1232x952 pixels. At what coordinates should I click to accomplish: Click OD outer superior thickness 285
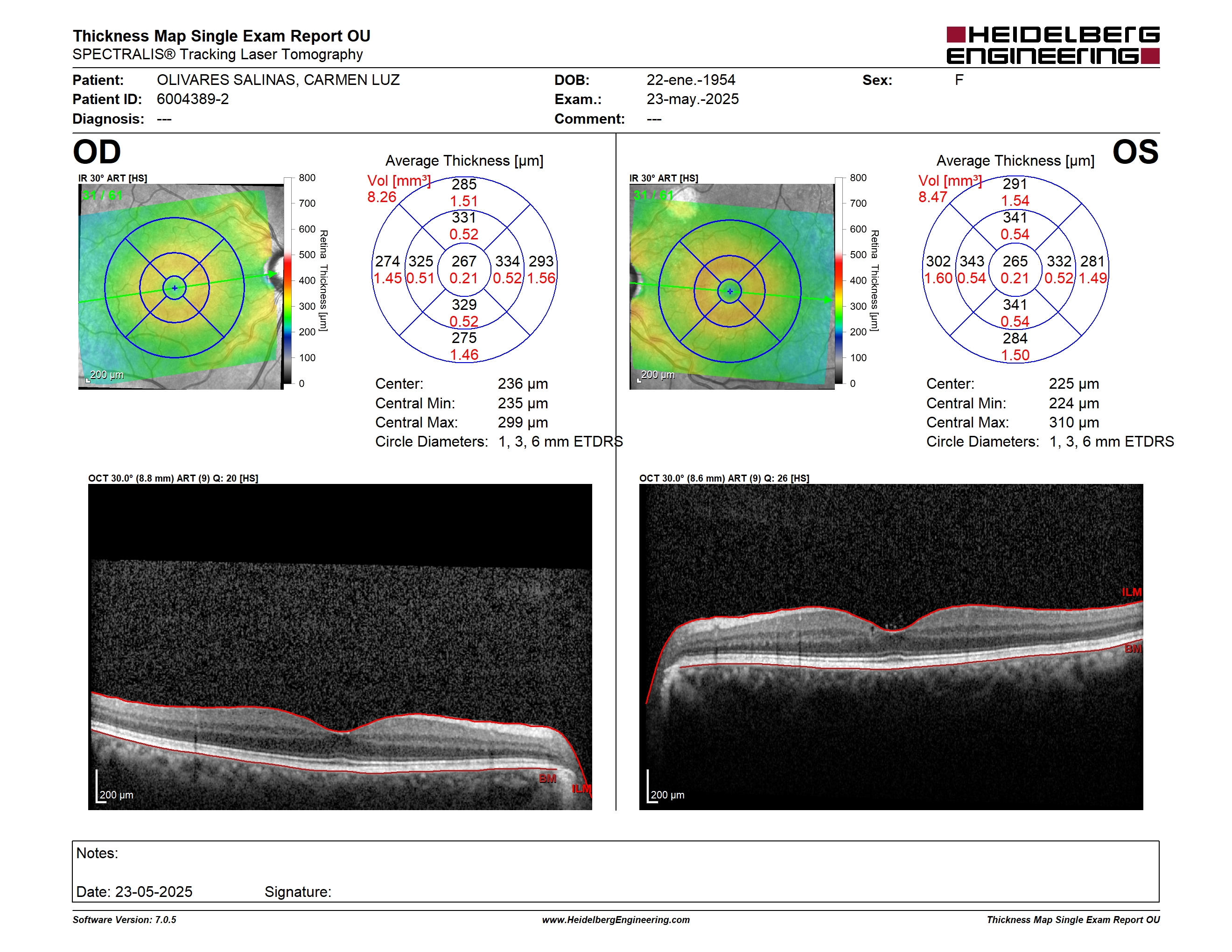[x=464, y=184]
